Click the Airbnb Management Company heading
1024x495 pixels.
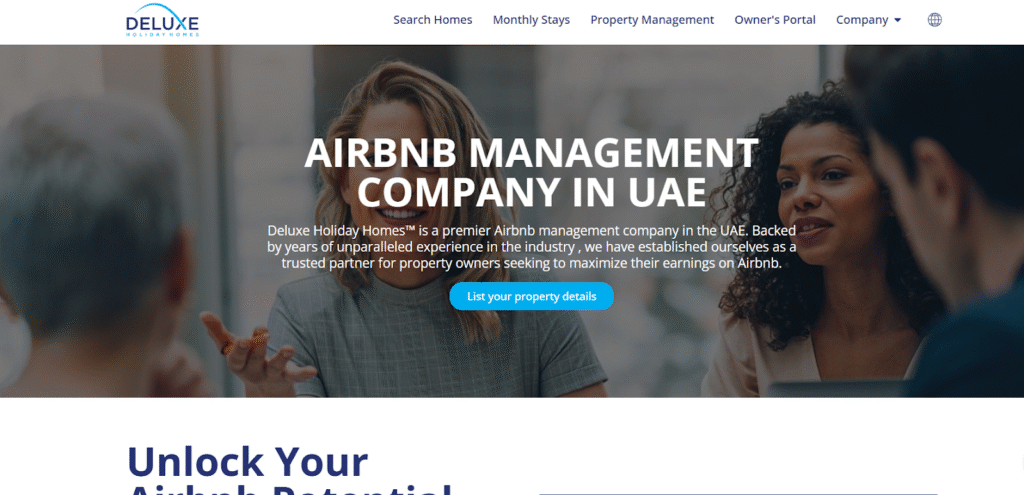pos(532,172)
